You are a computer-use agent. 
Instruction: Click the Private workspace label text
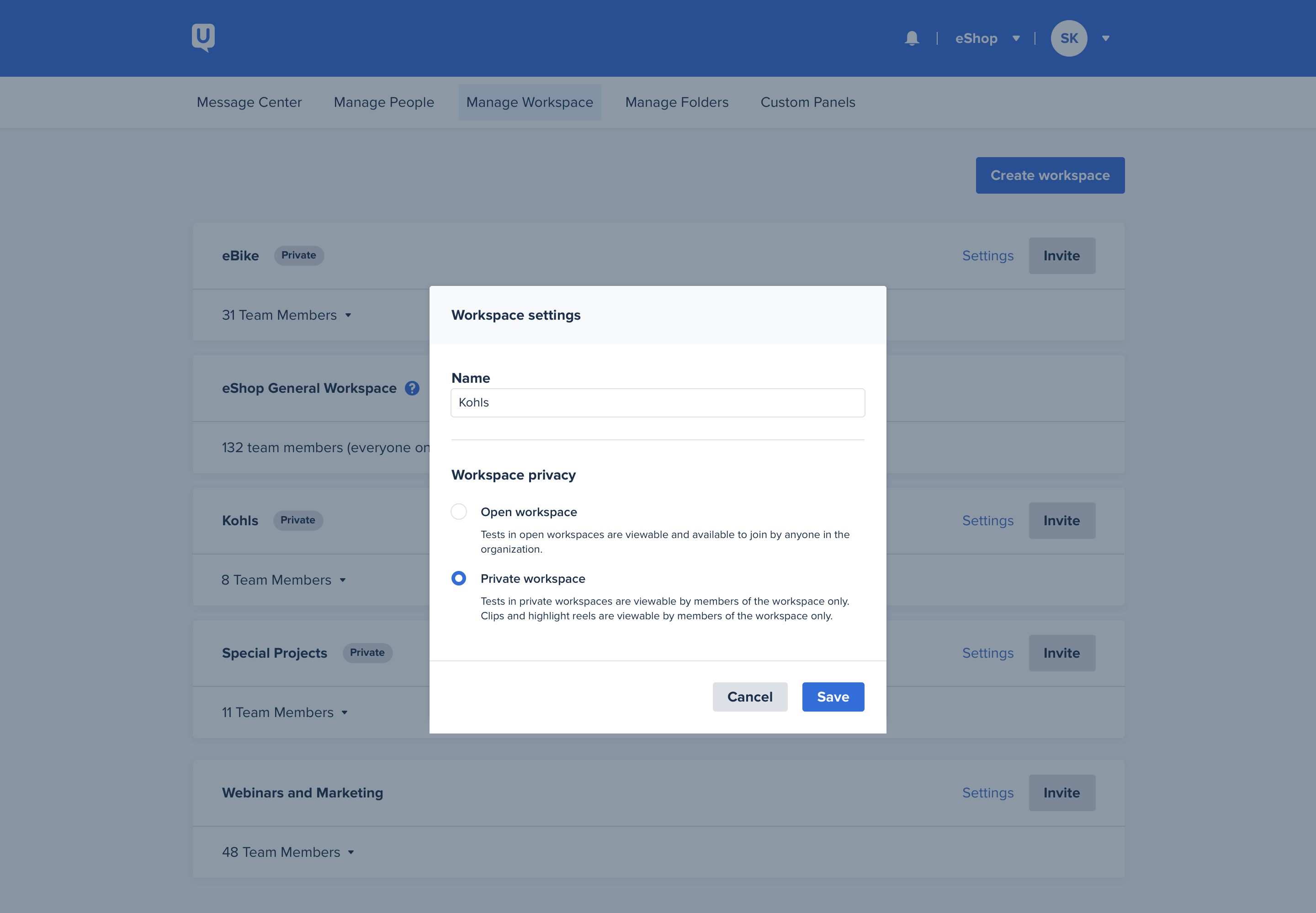[x=533, y=579]
